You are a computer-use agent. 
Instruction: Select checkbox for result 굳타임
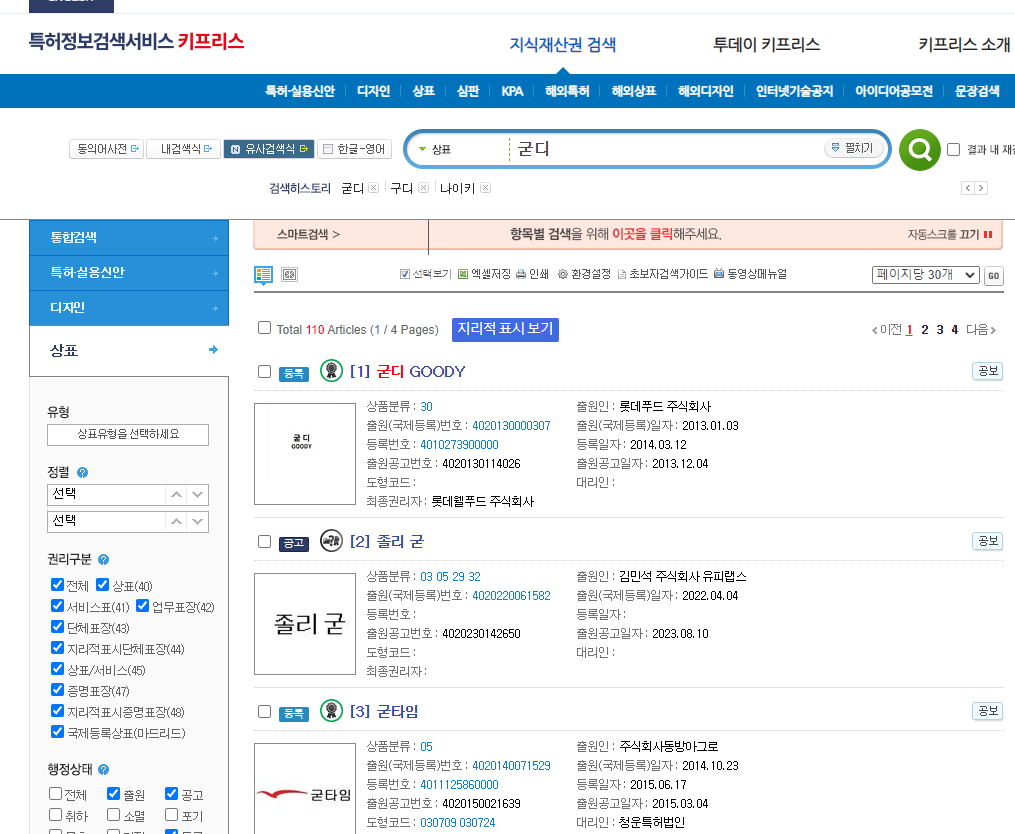(x=264, y=712)
